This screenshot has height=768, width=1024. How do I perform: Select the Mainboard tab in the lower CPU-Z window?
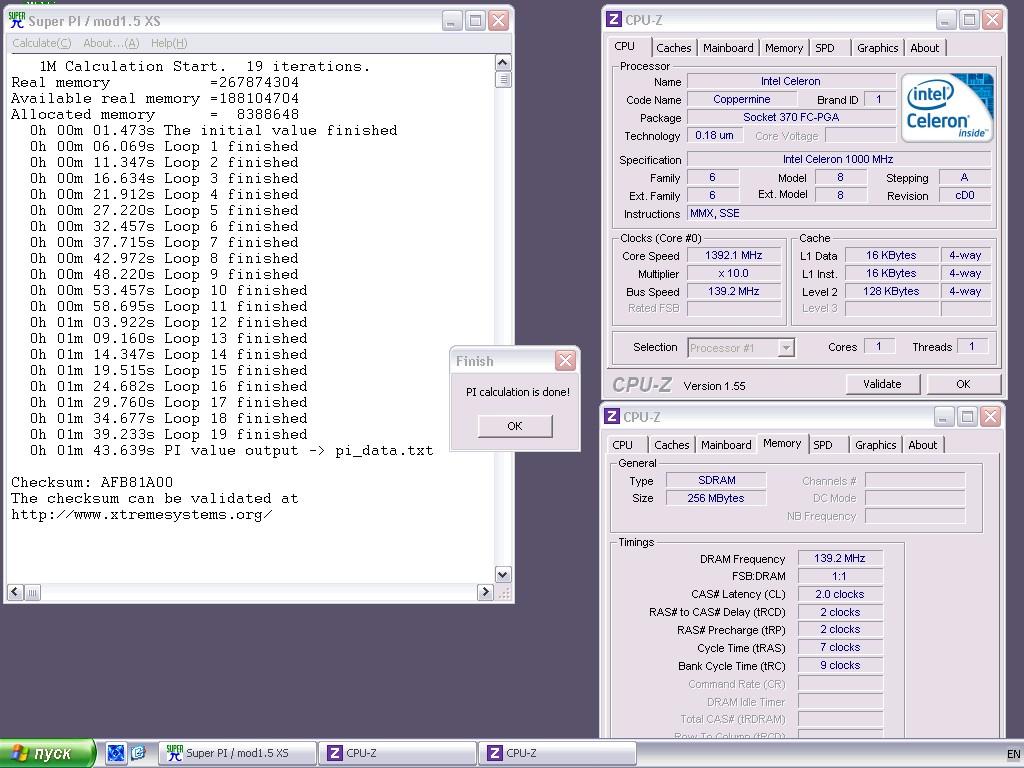click(x=726, y=445)
